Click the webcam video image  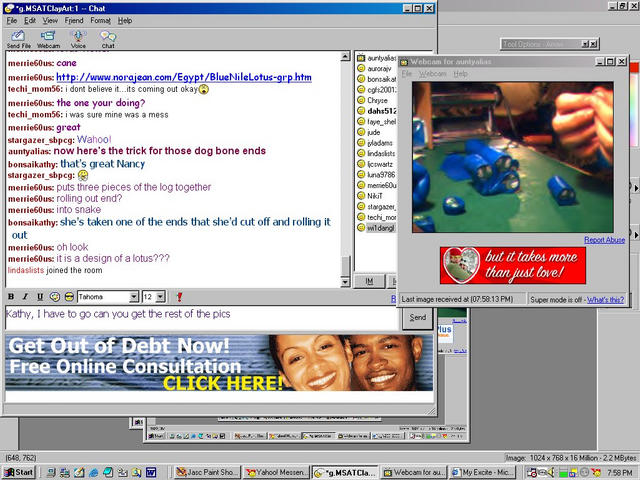[513, 157]
